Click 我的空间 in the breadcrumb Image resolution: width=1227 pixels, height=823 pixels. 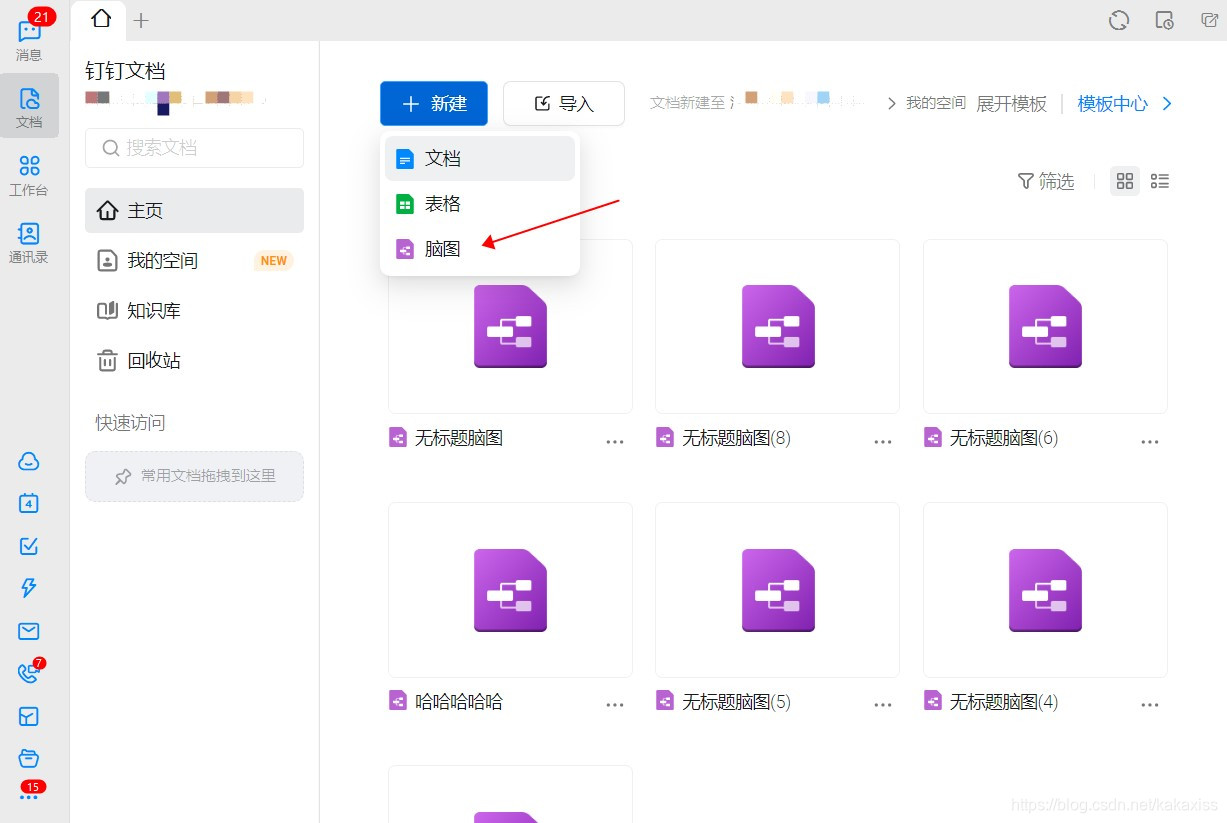pos(936,103)
